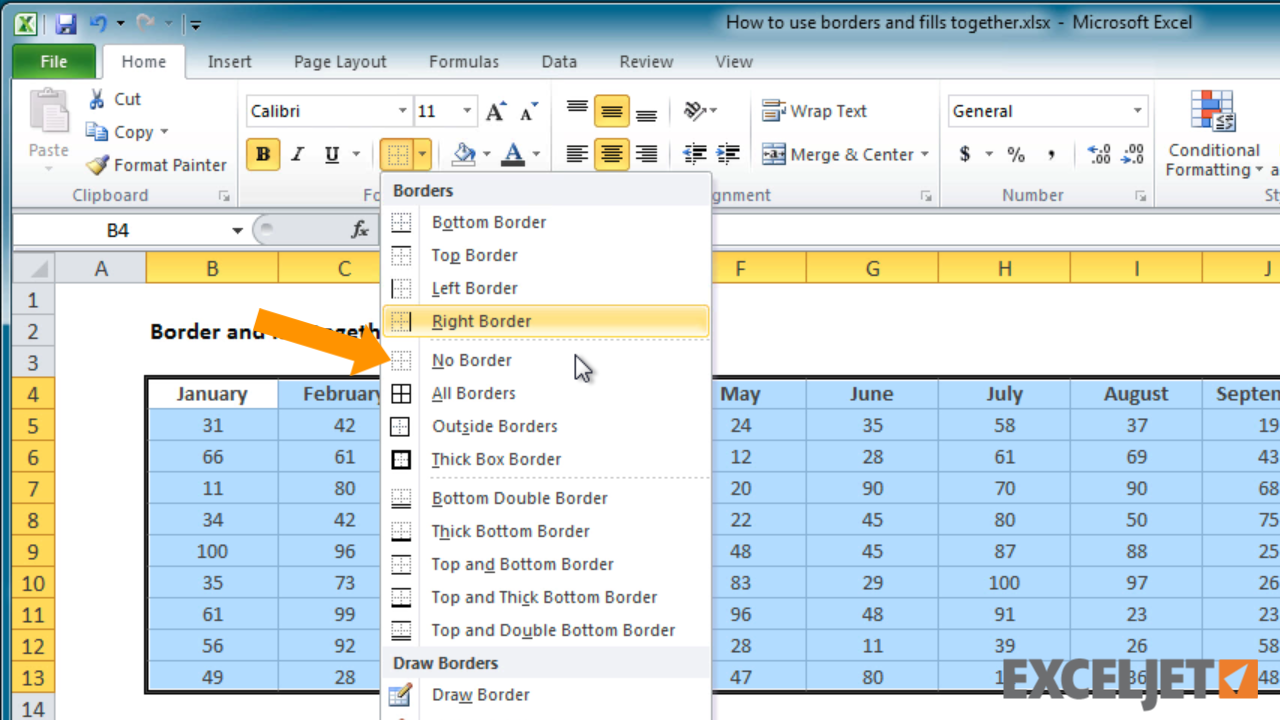The image size is (1280, 720).
Task: Open the General number format dropdown
Action: pos(1137,111)
